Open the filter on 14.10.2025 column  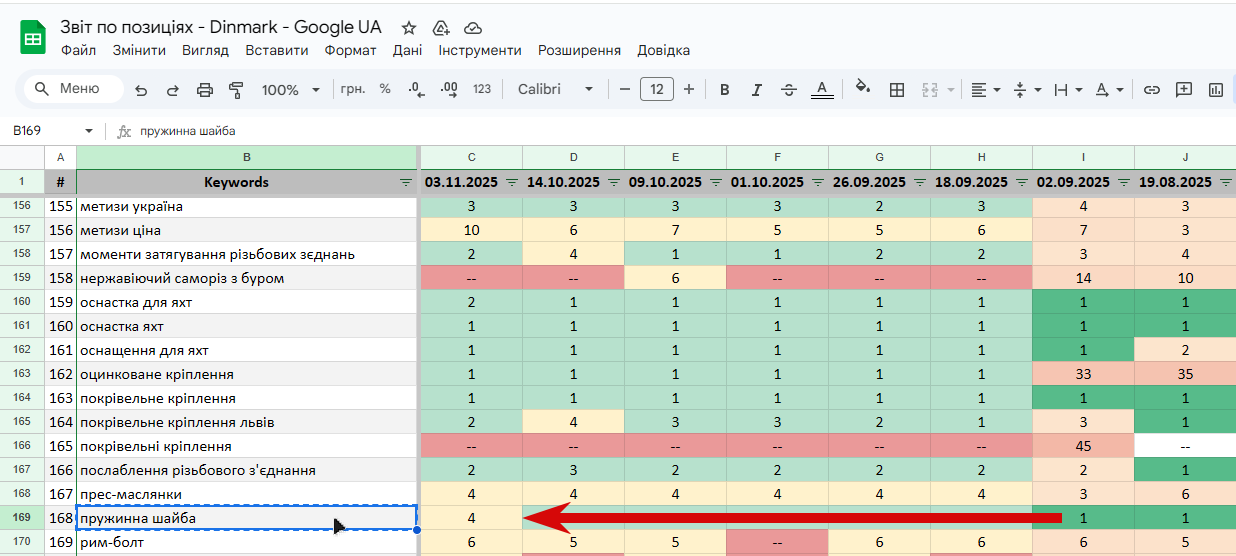coord(613,183)
